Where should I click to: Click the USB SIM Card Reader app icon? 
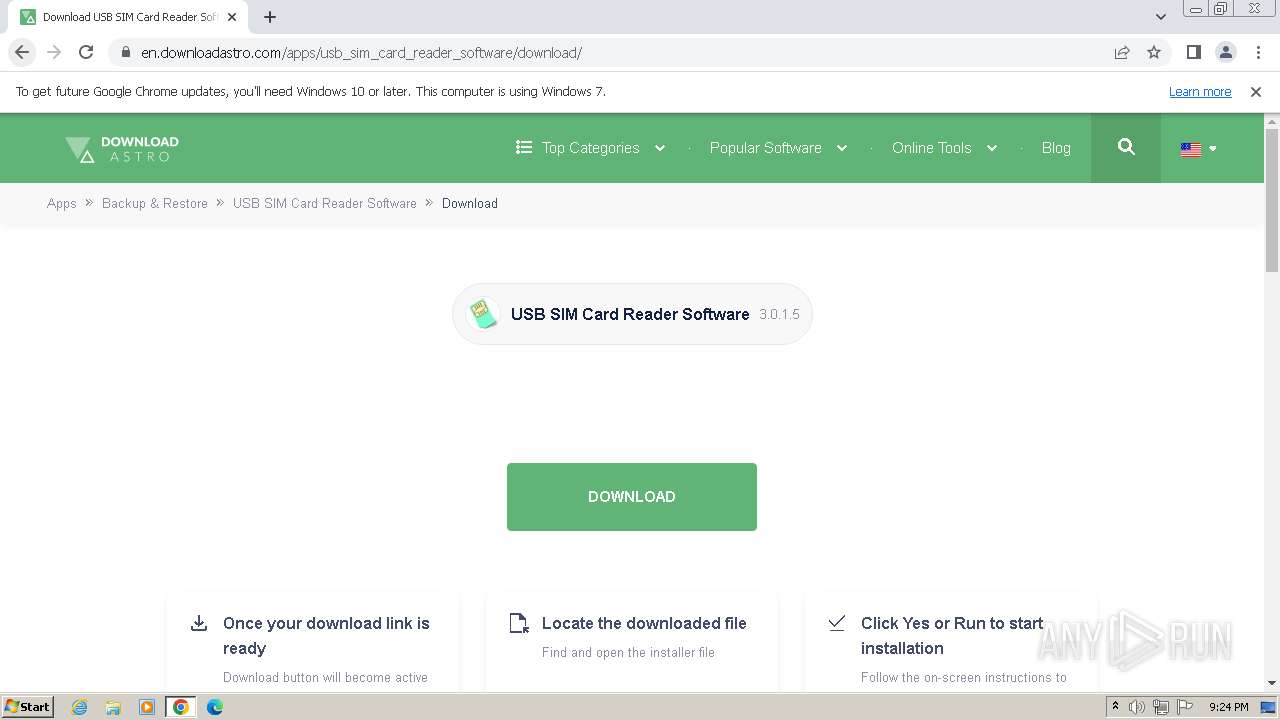(483, 314)
